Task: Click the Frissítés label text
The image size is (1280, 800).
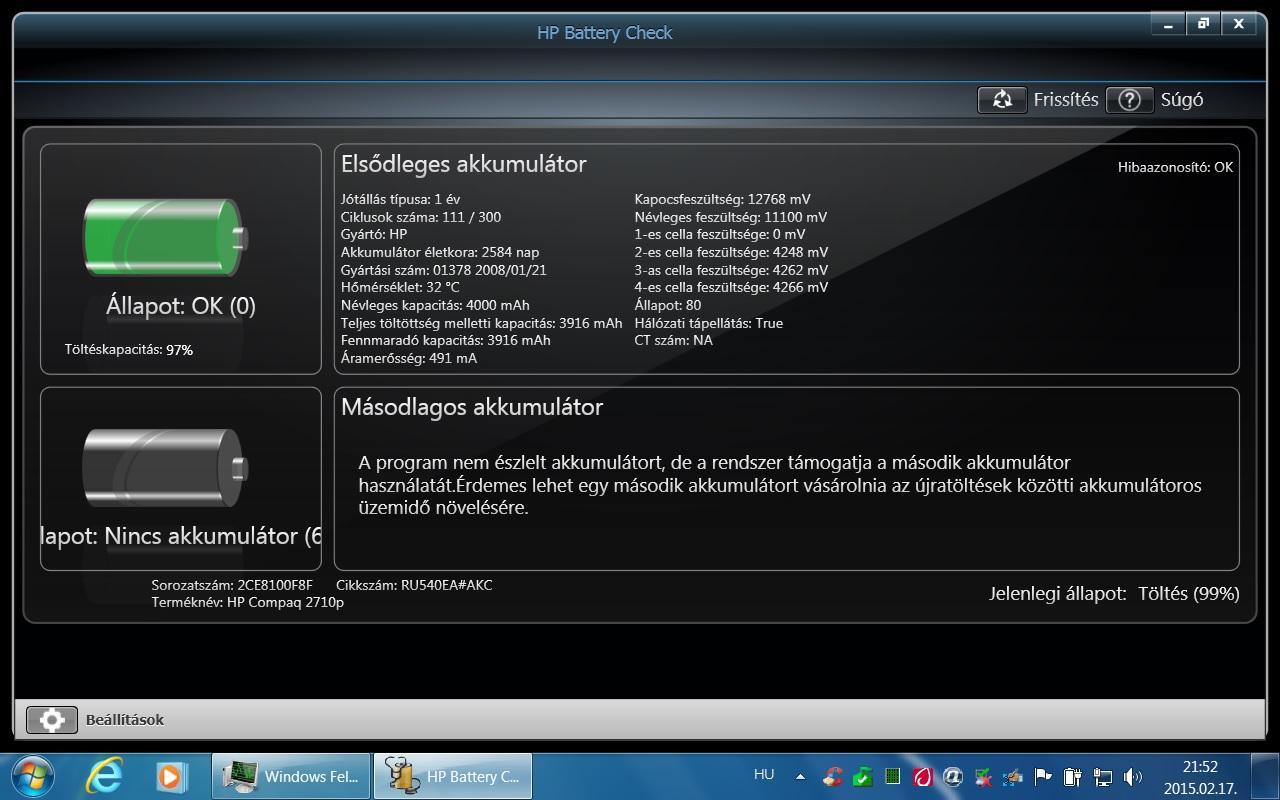Action: click(x=1066, y=100)
